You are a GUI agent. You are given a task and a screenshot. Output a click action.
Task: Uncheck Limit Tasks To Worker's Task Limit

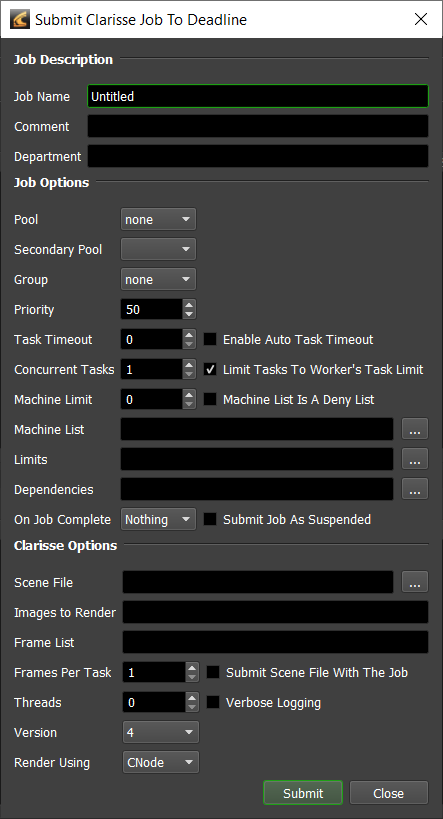tap(210, 369)
